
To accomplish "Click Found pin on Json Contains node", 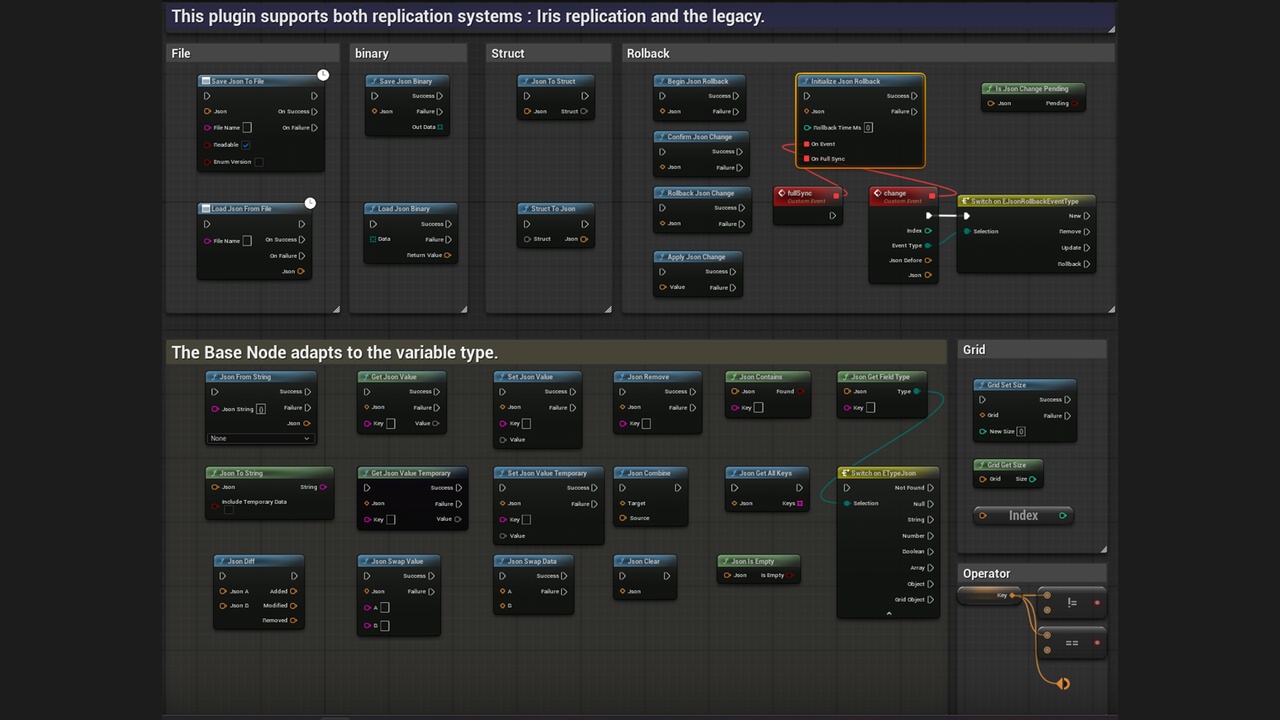I will tap(800, 391).
